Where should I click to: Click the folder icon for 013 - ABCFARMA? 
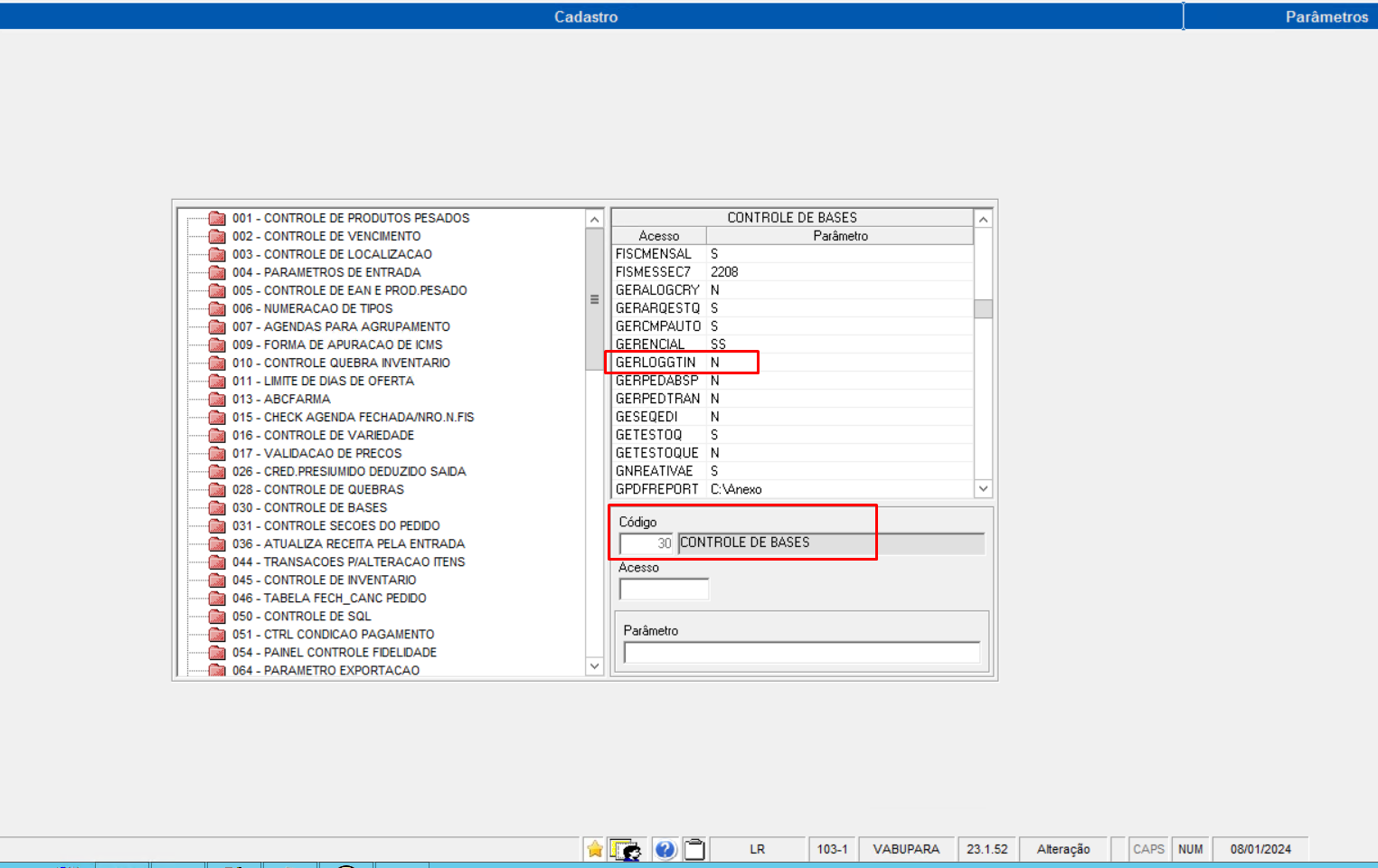(x=217, y=399)
